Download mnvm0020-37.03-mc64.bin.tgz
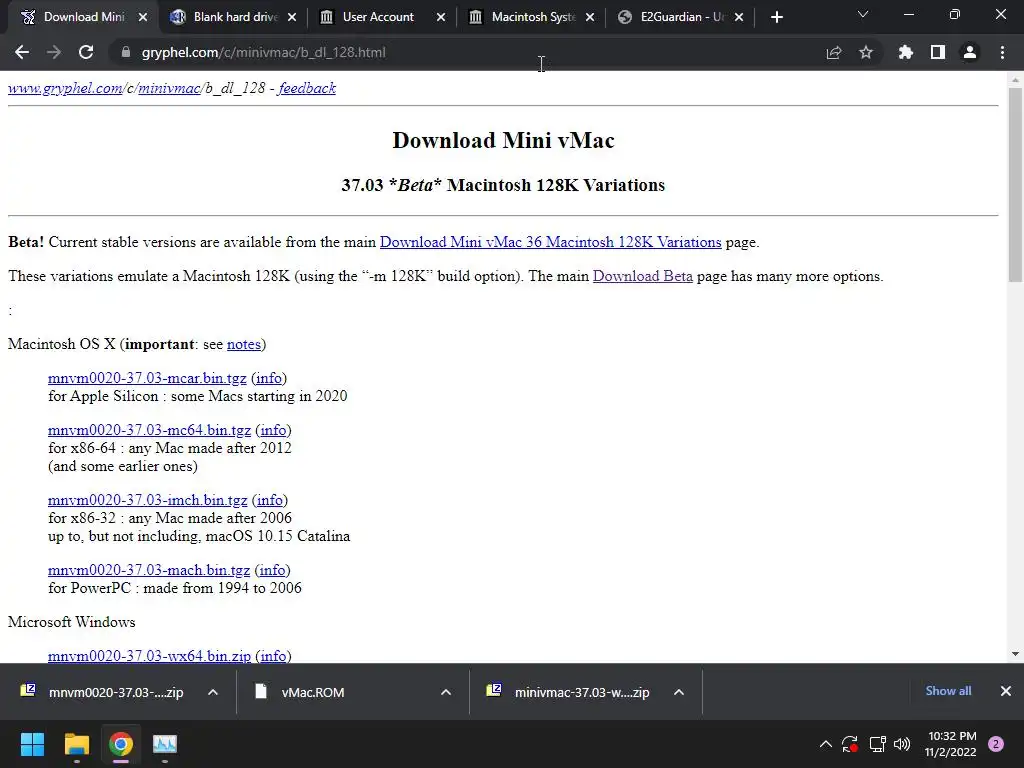1024x768 pixels. [150, 430]
